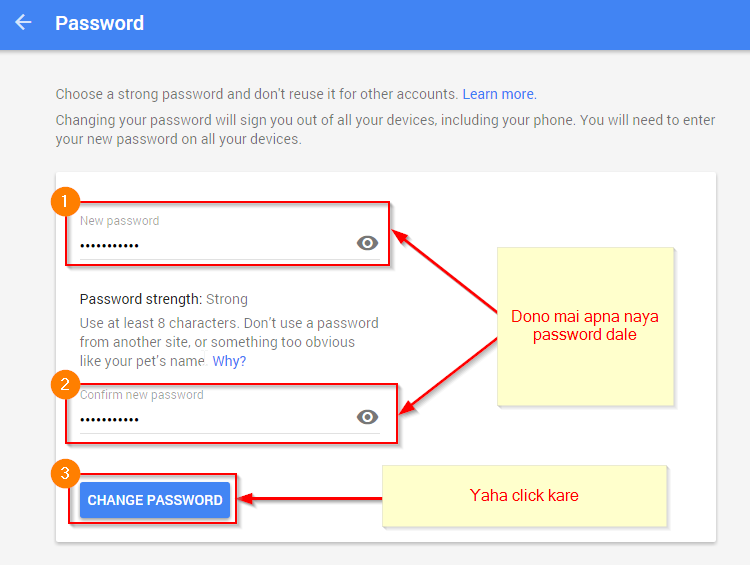
Task: Click the "New password" field label
Action: [120, 221]
